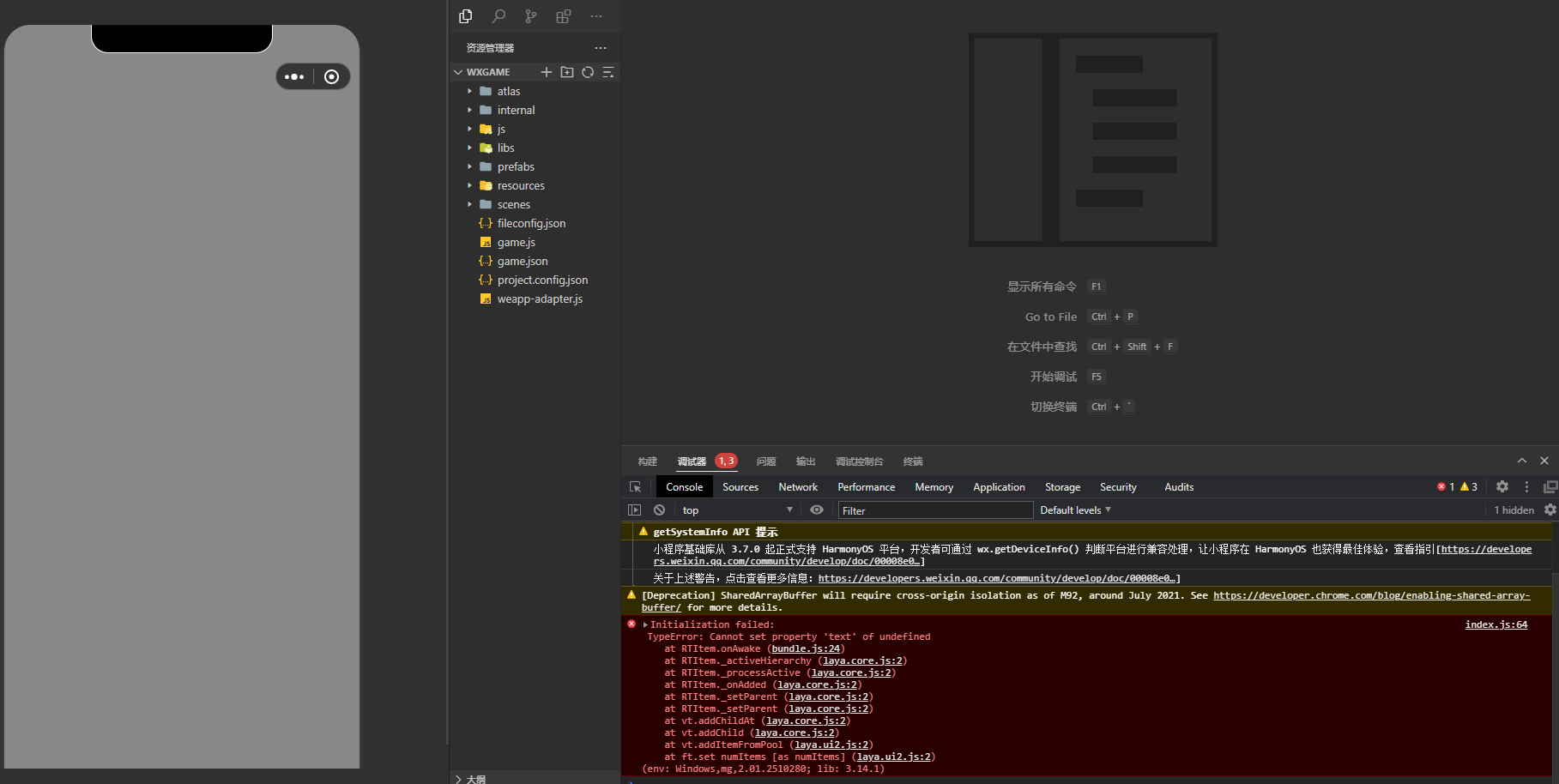1559x784 pixels.
Task: Click the new folder icon in WXGAME
Action: click(x=567, y=72)
